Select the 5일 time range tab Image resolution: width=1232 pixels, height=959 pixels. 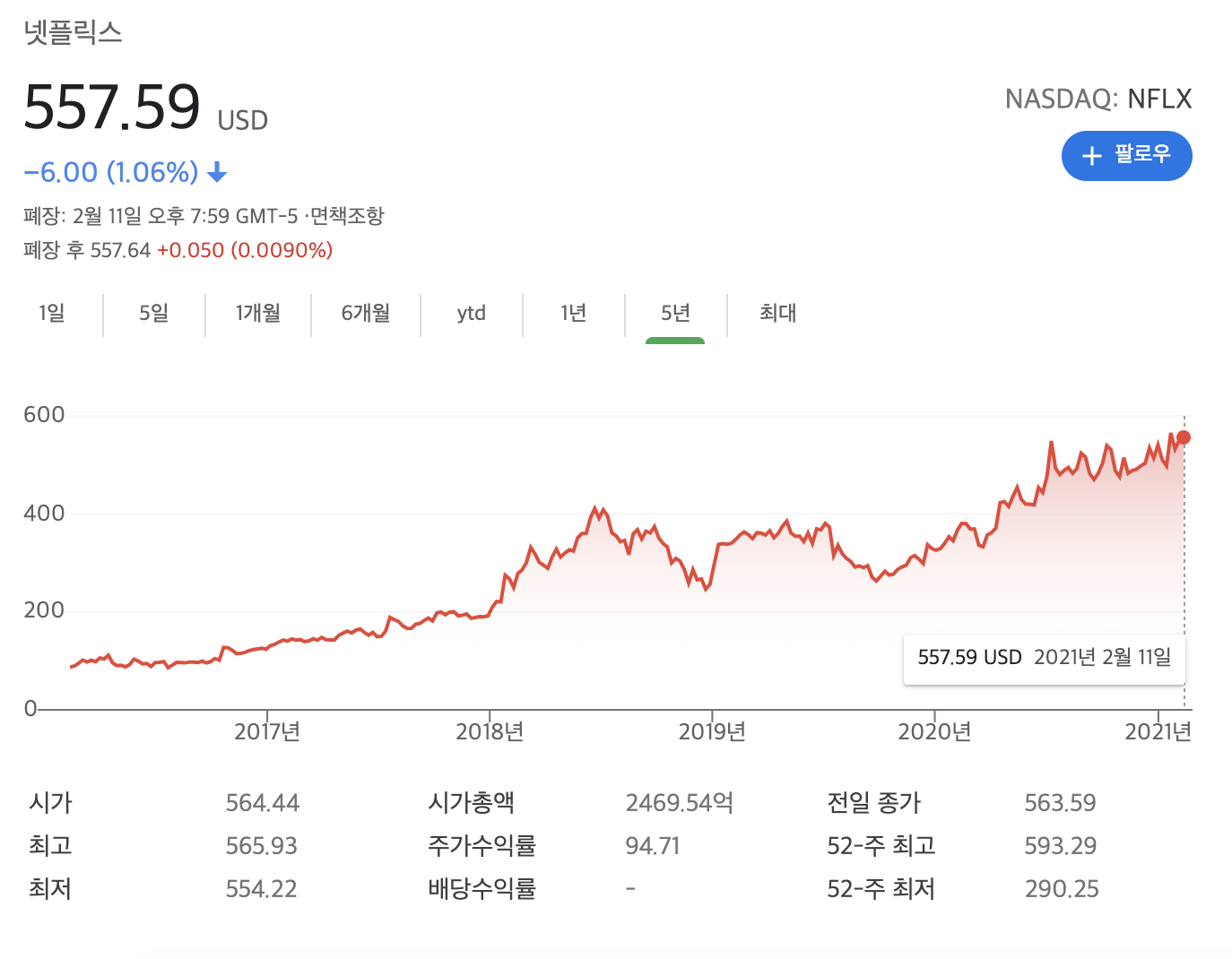click(x=153, y=313)
